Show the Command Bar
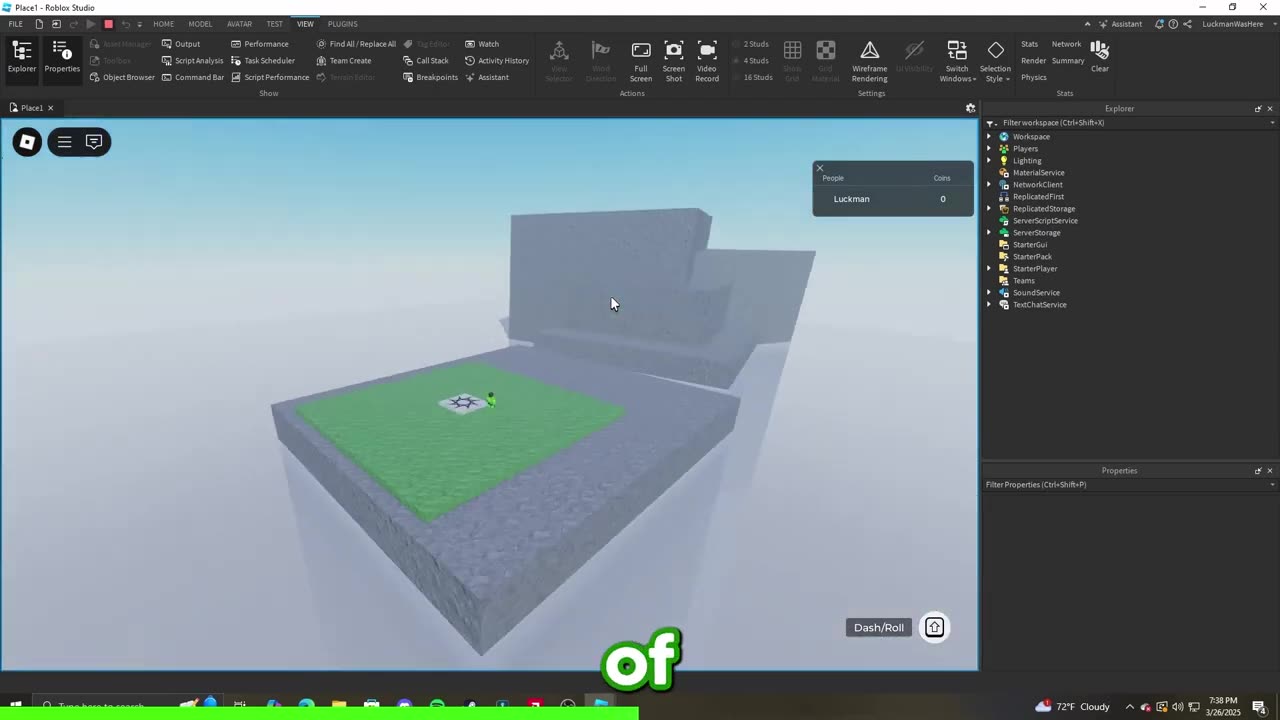The image size is (1280, 720). click(x=192, y=77)
